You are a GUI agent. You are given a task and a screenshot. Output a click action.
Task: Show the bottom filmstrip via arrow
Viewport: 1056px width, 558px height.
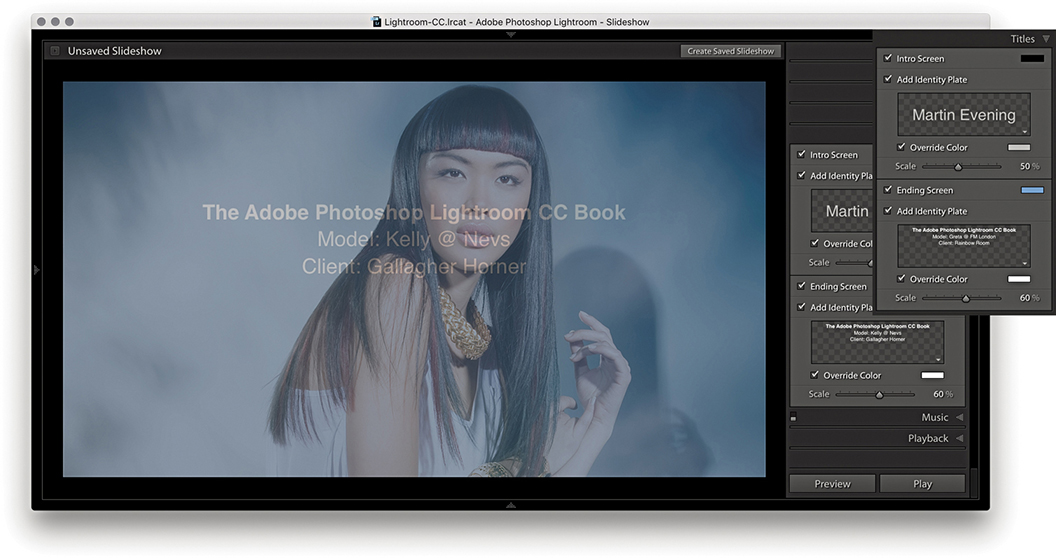click(511, 505)
